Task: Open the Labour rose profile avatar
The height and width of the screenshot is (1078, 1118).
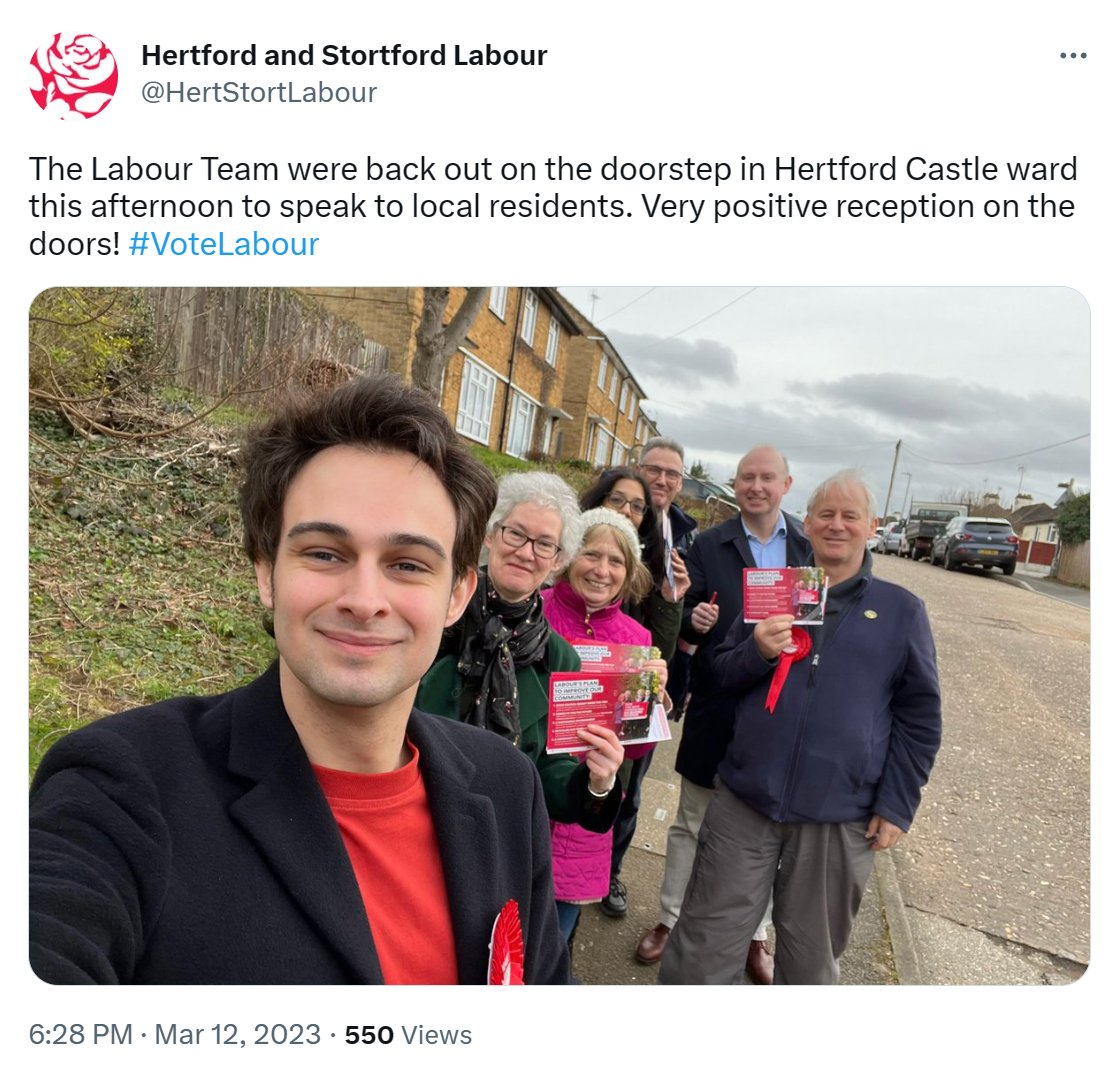Action: (73, 75)
